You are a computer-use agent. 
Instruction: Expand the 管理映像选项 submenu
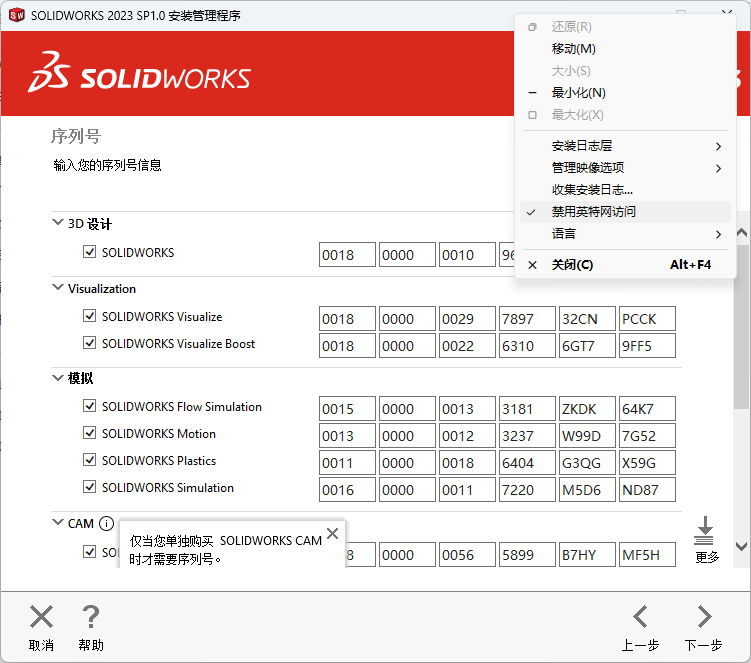(x=625, y=168)
